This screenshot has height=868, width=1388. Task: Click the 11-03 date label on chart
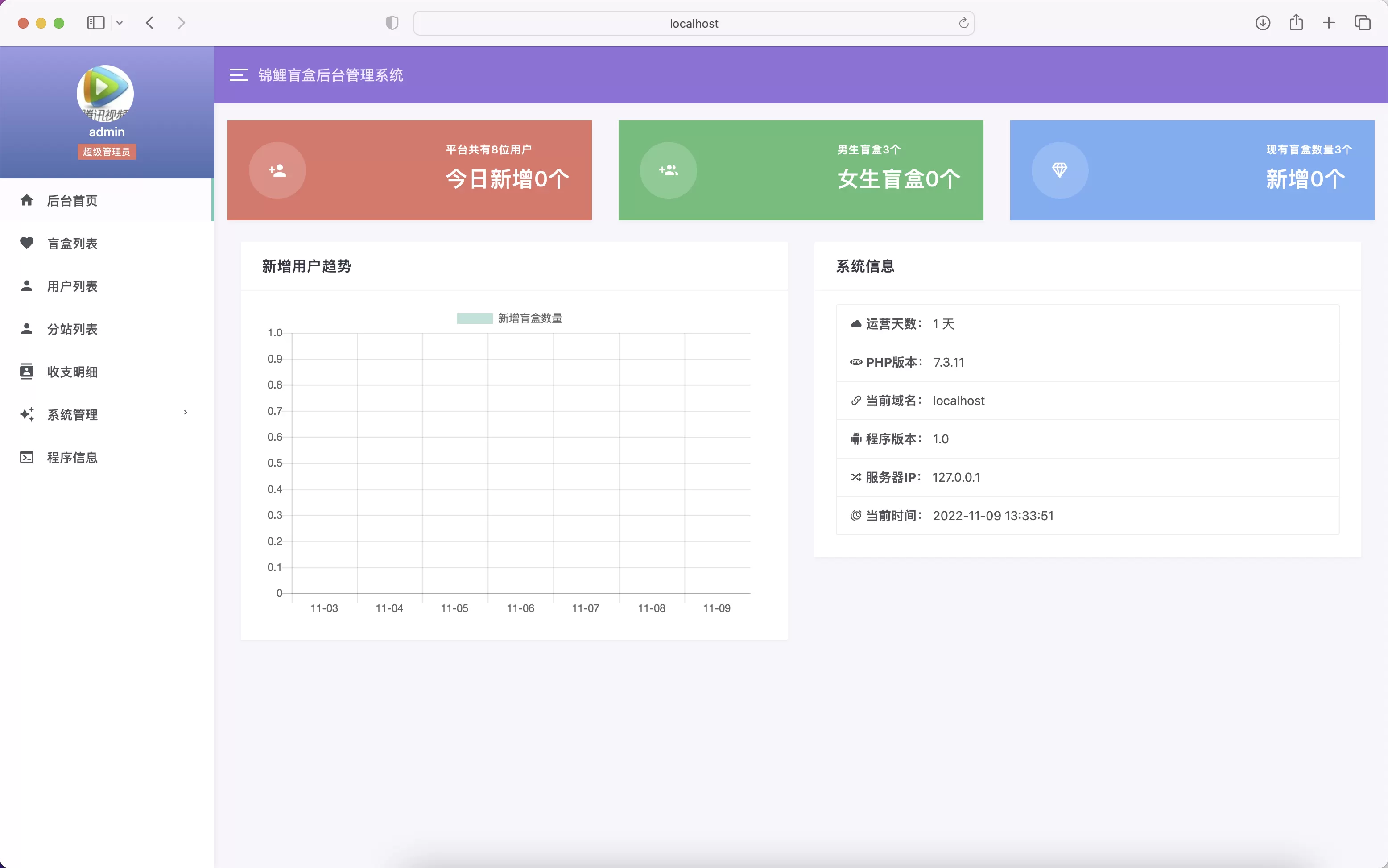pos(324,608)
